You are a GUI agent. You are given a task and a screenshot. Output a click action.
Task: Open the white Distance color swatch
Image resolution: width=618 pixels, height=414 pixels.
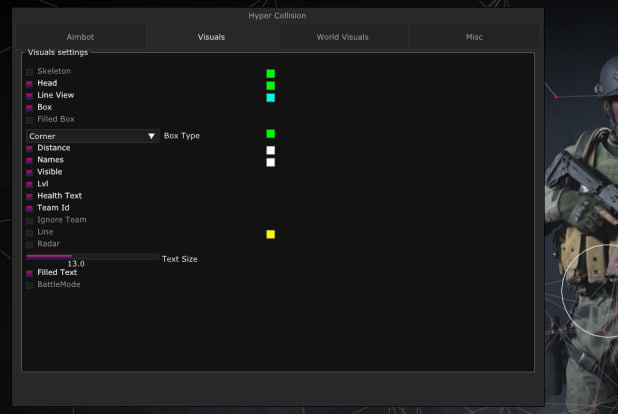(270, 150)
